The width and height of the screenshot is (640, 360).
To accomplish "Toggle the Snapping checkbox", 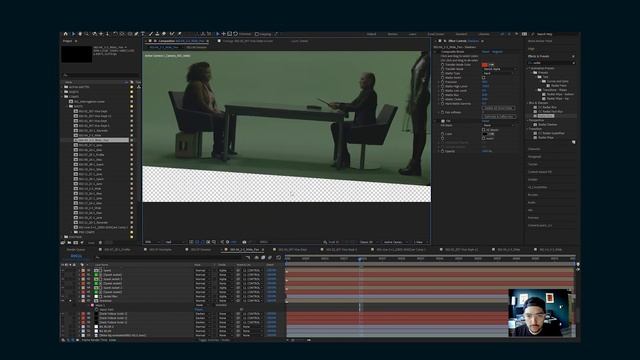I will pyautogui.click(x=257, y=34).
